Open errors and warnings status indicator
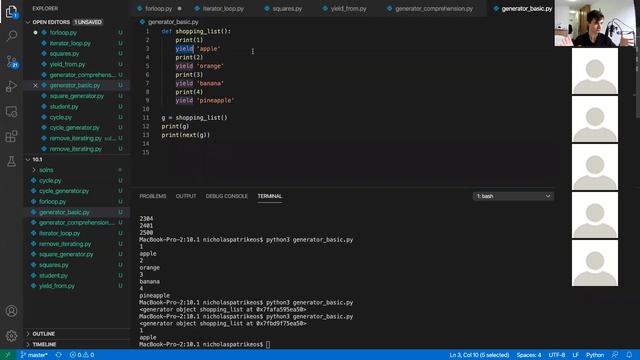 click(82, 355)
